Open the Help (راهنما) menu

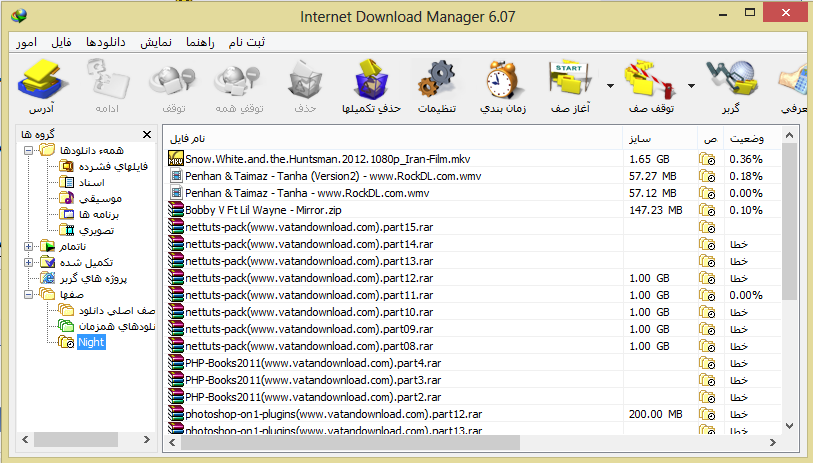pyautogui.click(x=200, y=42)
